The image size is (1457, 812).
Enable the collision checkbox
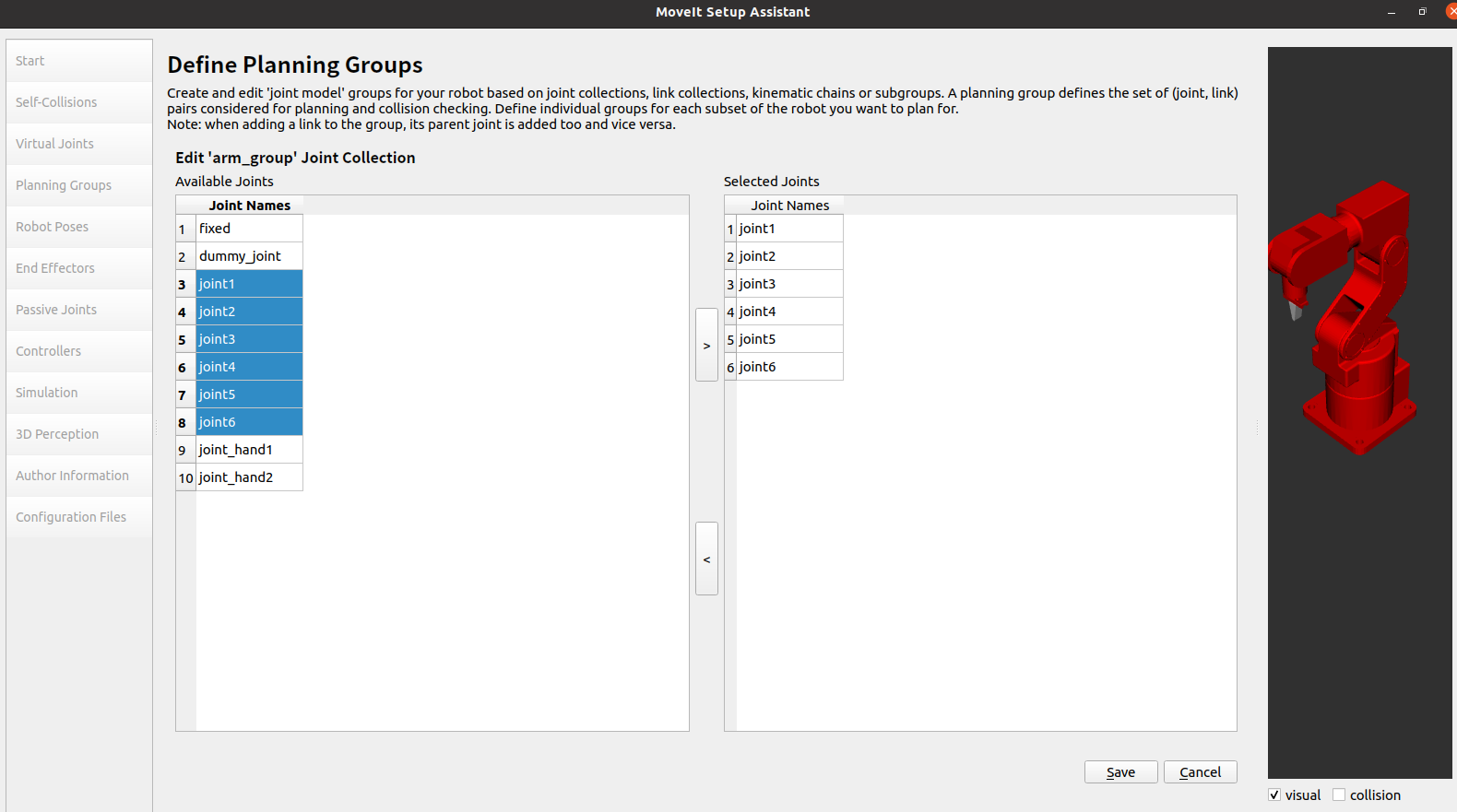point(1339,794)
